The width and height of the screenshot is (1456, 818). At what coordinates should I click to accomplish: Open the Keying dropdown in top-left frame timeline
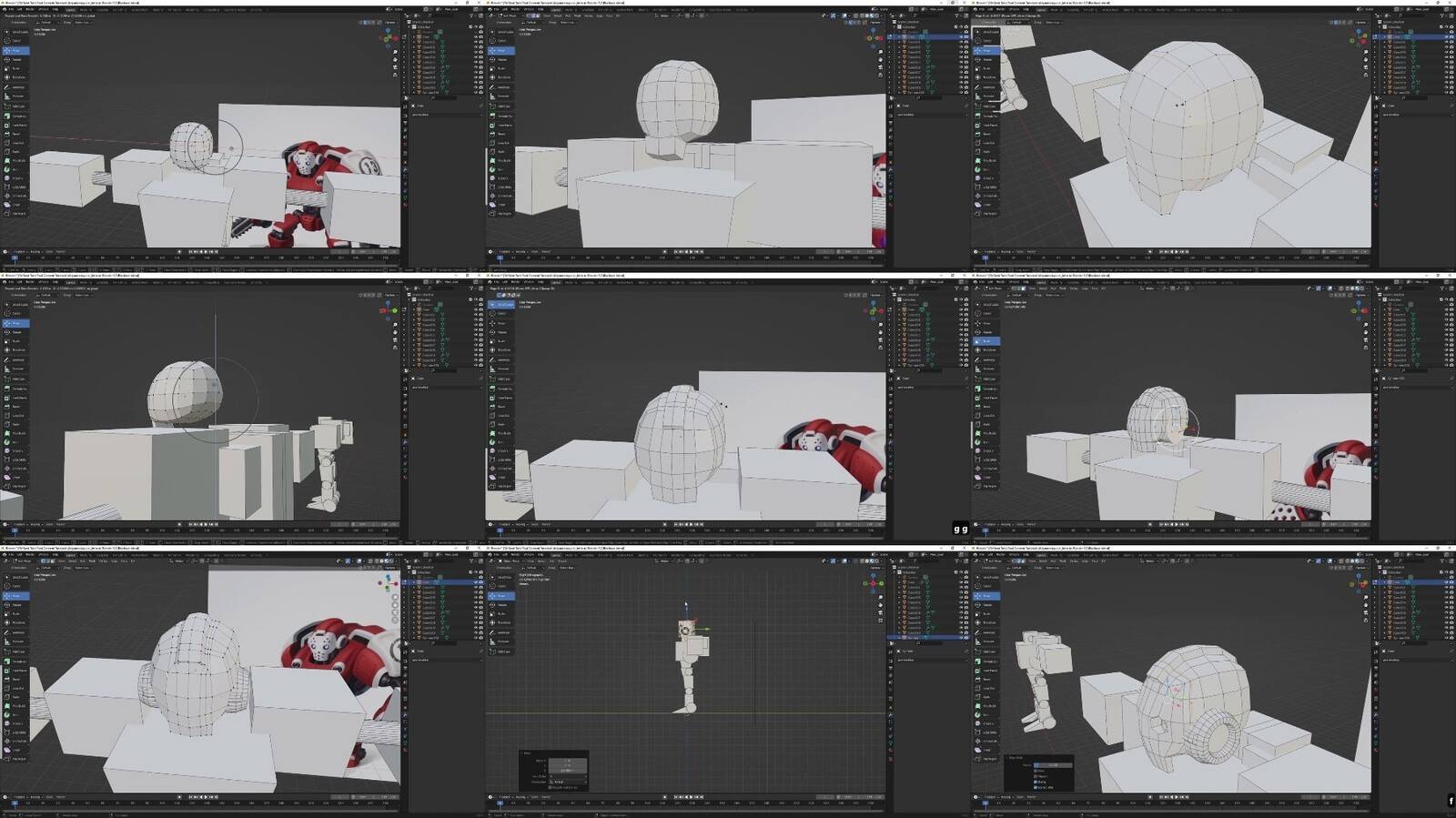(x=35, y=251)
